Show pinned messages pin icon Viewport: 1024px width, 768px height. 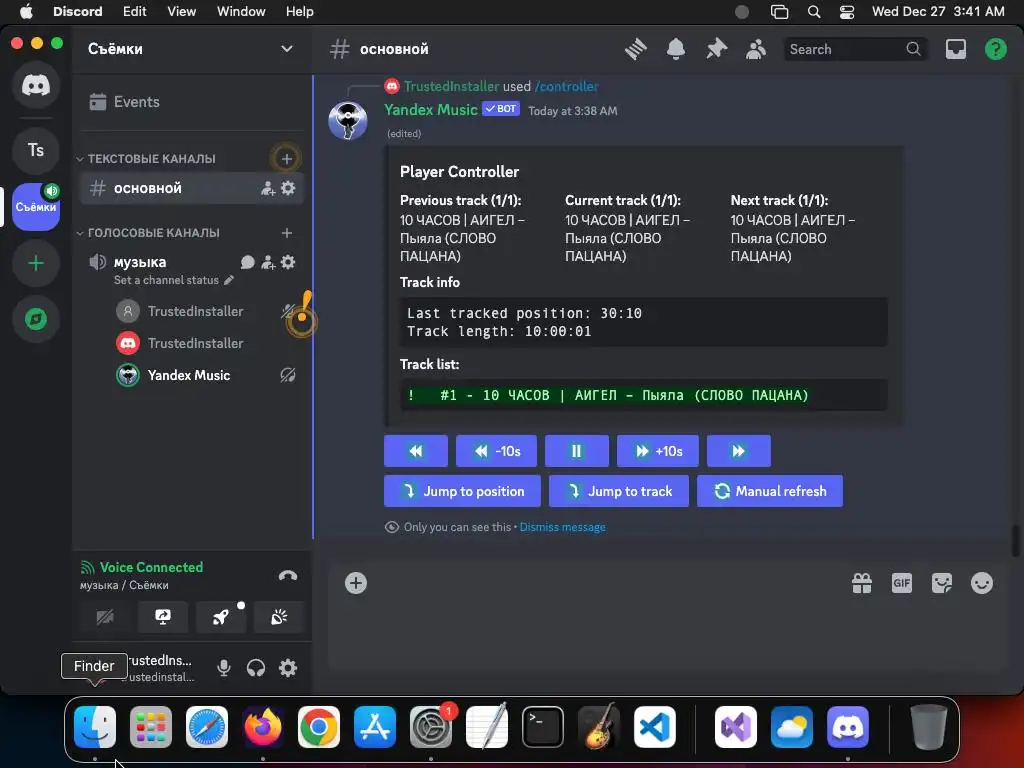(x=716, y=49)
